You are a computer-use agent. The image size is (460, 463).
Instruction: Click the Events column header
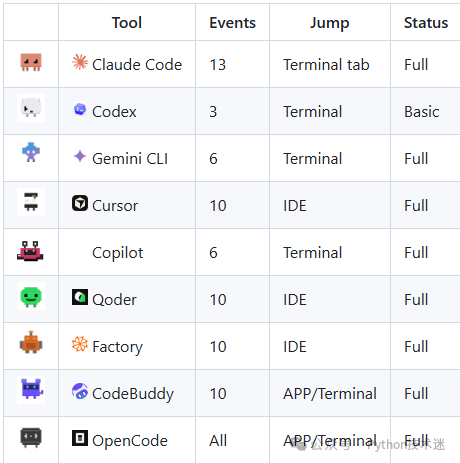233,23
